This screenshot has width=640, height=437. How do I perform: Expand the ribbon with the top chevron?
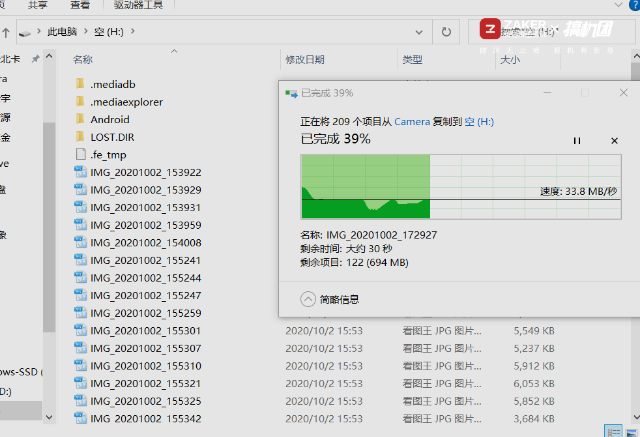tap(618, 5)
